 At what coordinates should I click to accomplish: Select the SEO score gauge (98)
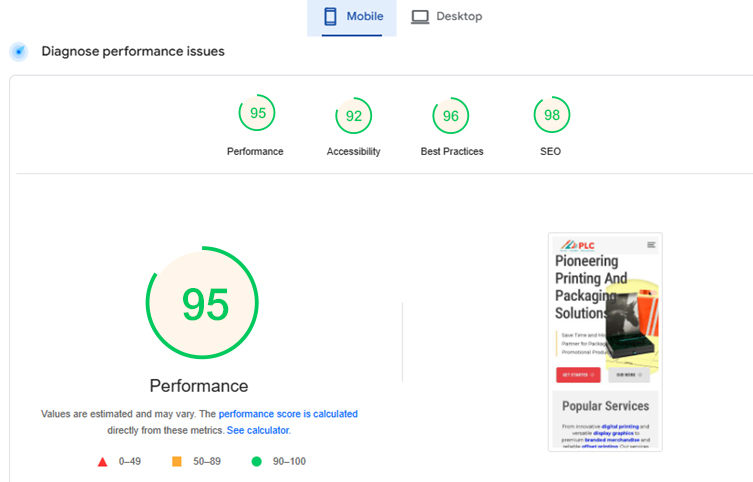[551, 116]
